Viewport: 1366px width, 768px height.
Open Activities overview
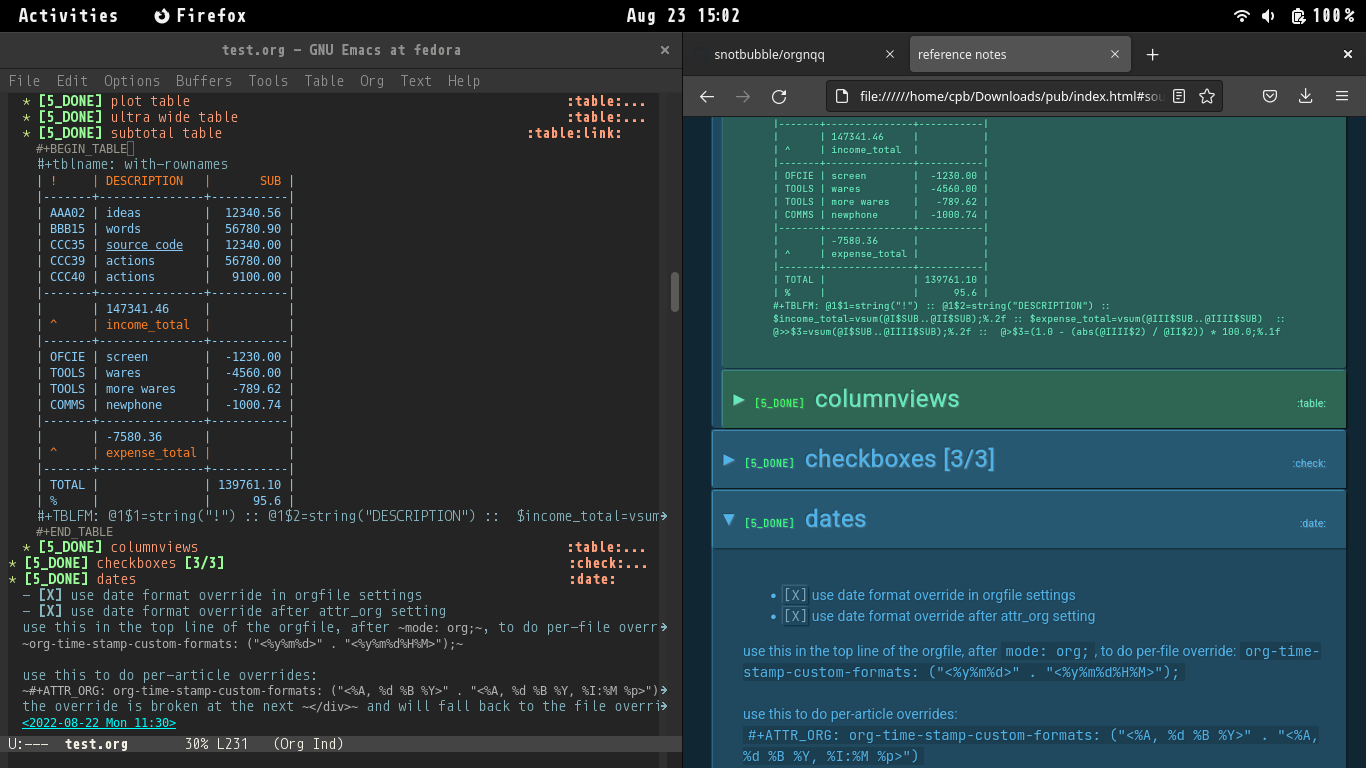coord(68,16)
